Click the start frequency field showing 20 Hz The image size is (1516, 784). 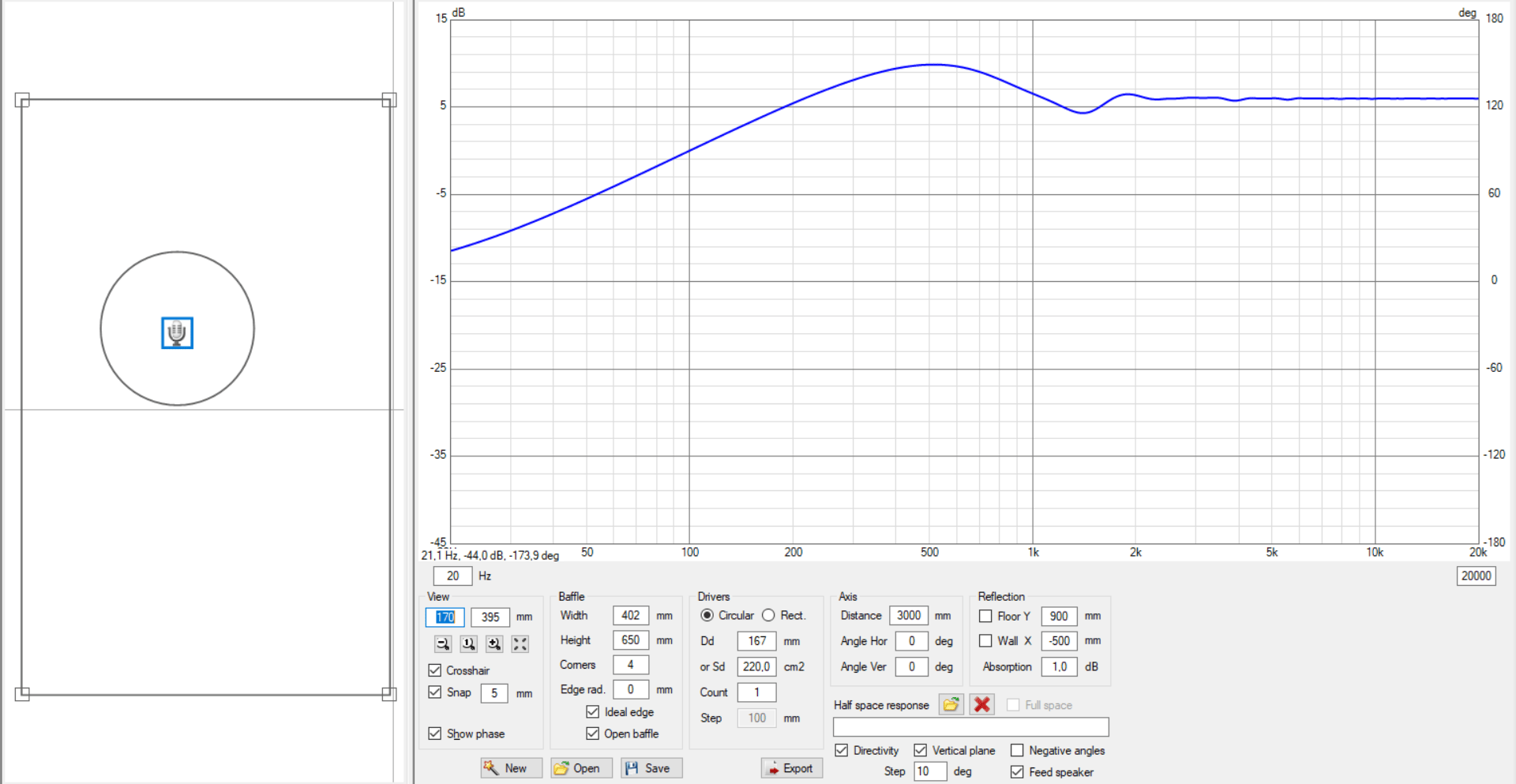coord(453,576)
